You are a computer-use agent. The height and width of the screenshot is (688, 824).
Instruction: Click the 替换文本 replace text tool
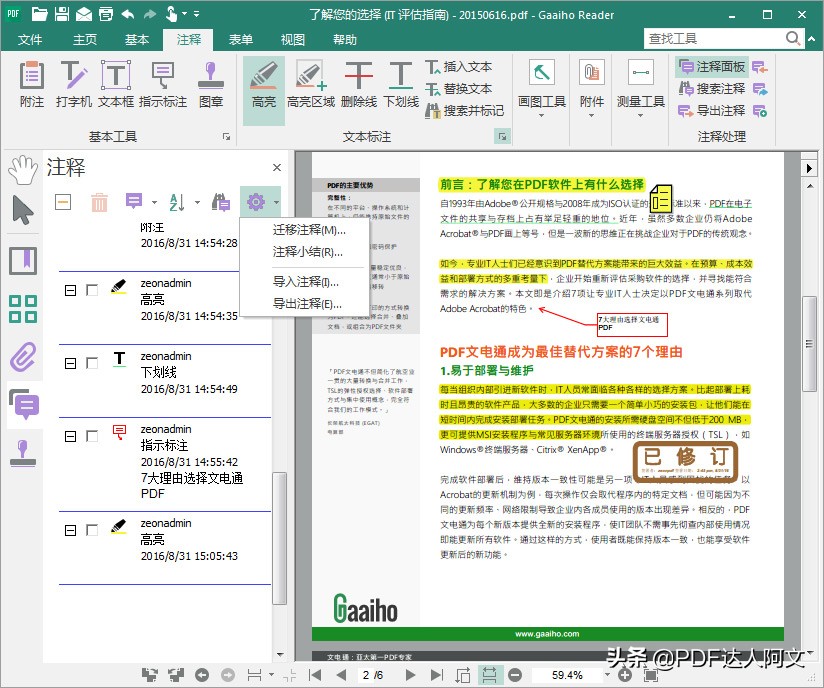click(458, 89)
